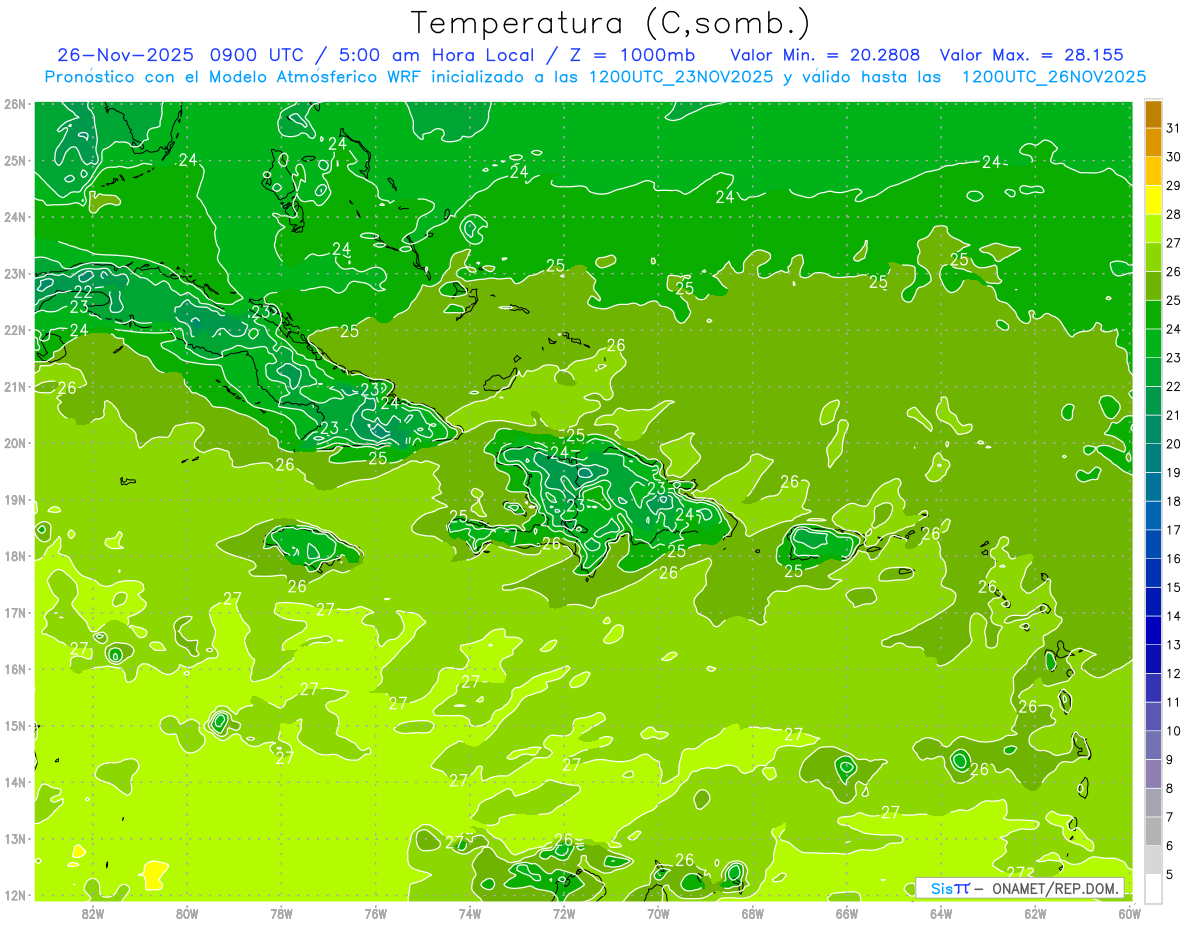The image size is (1200, 927).
Task: Click the legend value '13' on the color bar
Action: pos(1174,645)
